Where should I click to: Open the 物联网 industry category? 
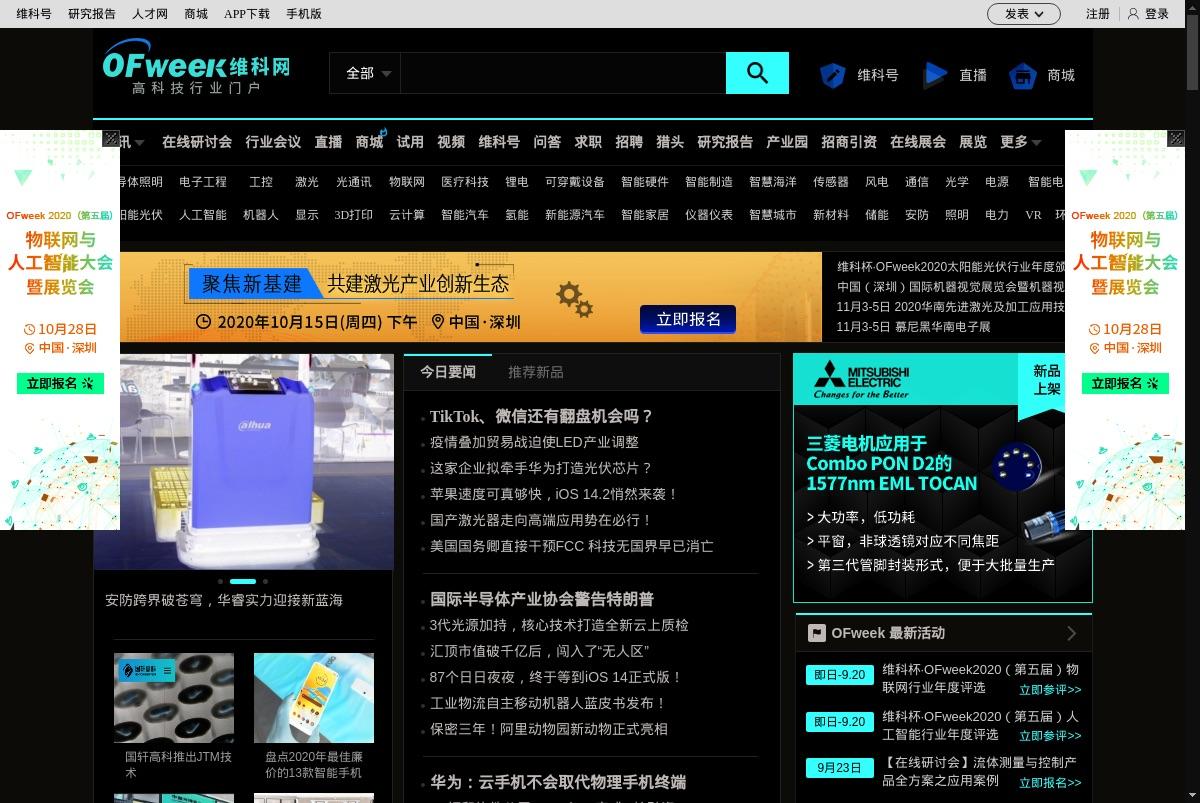click(x=407, y=182)
